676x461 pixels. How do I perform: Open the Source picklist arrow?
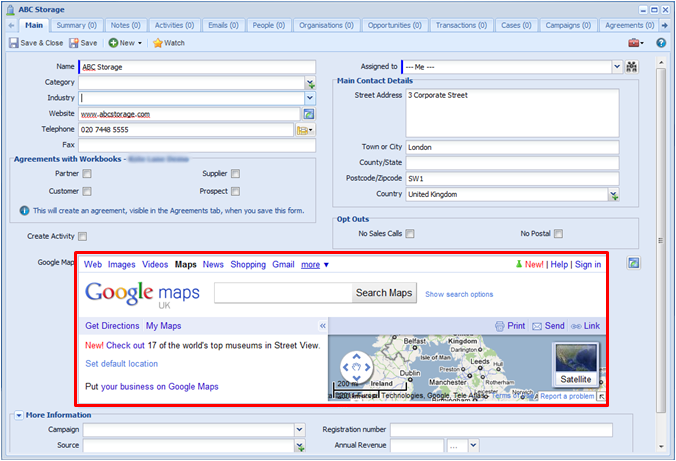click(x=300, y=445)
